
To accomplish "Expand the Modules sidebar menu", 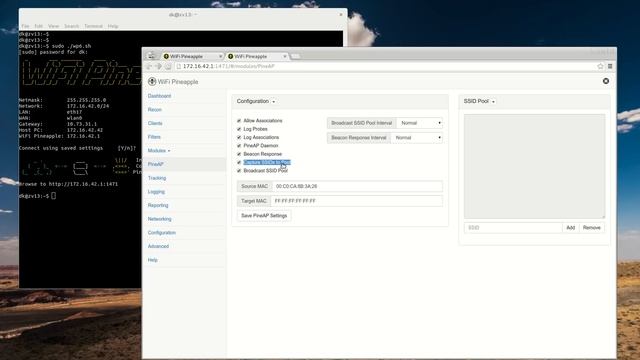I will 159,151.
